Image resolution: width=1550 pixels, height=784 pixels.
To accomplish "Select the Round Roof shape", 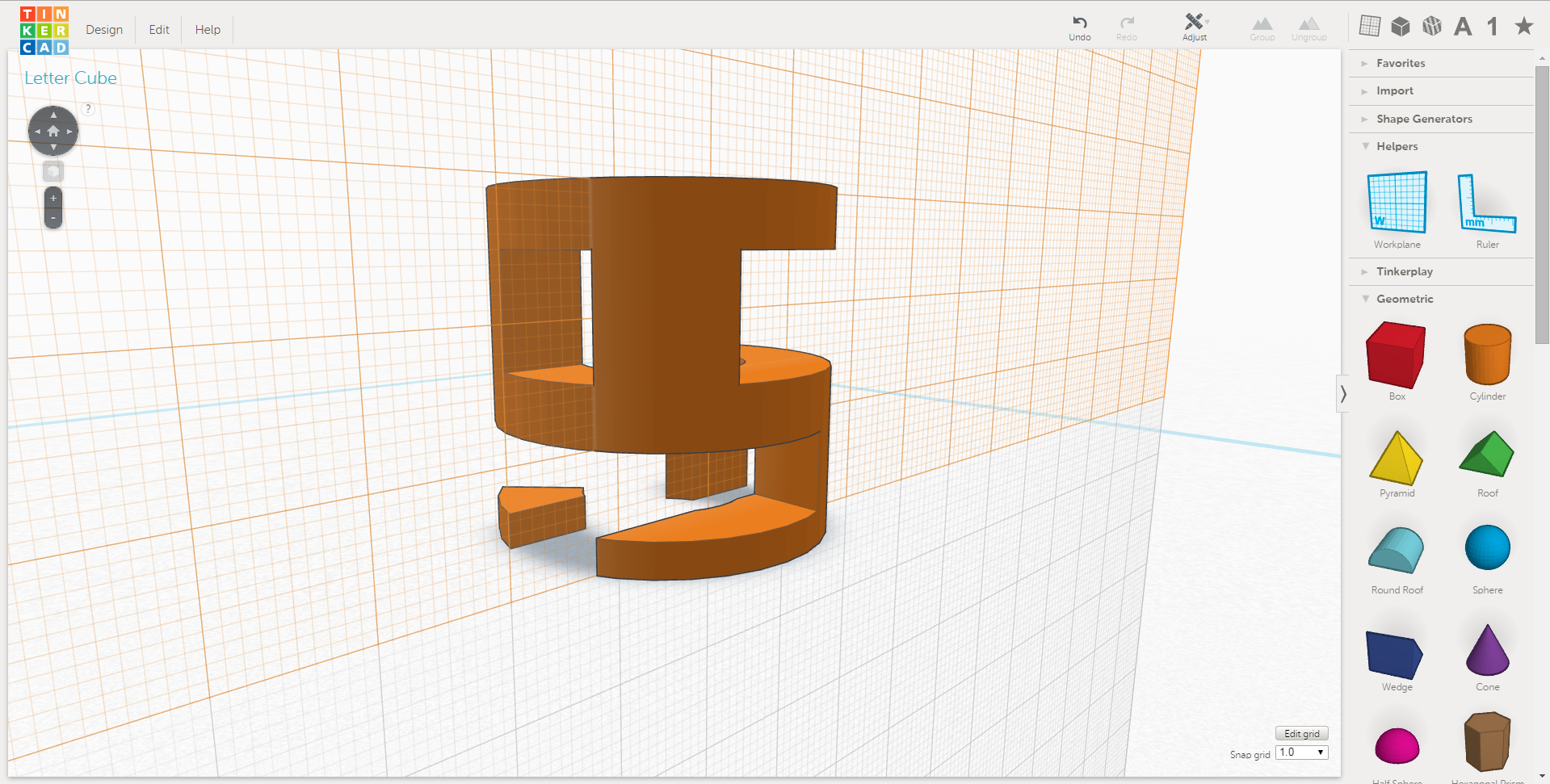I will coord(1395,551).
